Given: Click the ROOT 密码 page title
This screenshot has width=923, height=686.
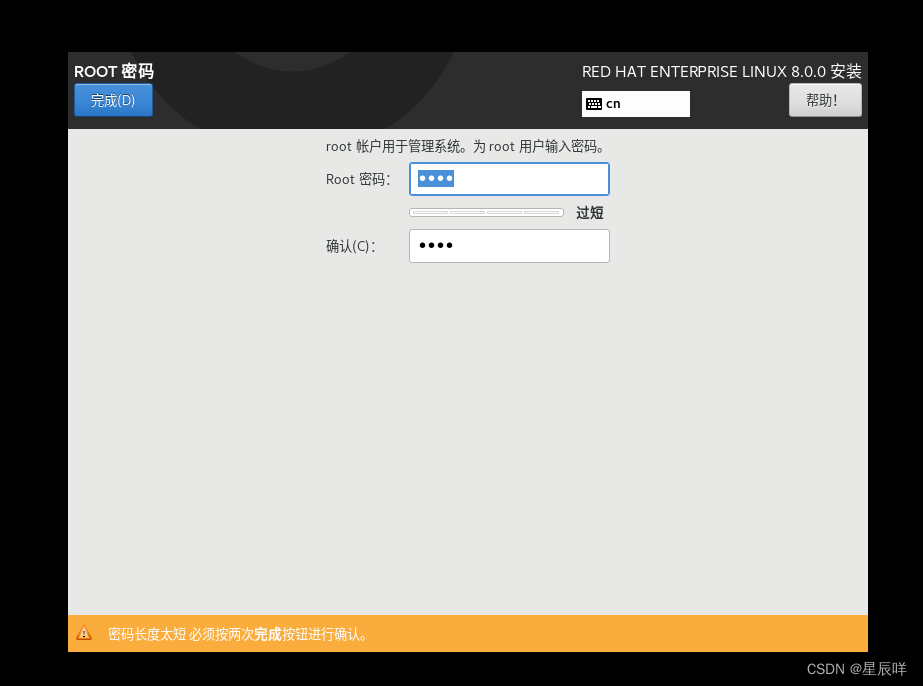Looking at the screenshot, I should [x=114, y=71].
